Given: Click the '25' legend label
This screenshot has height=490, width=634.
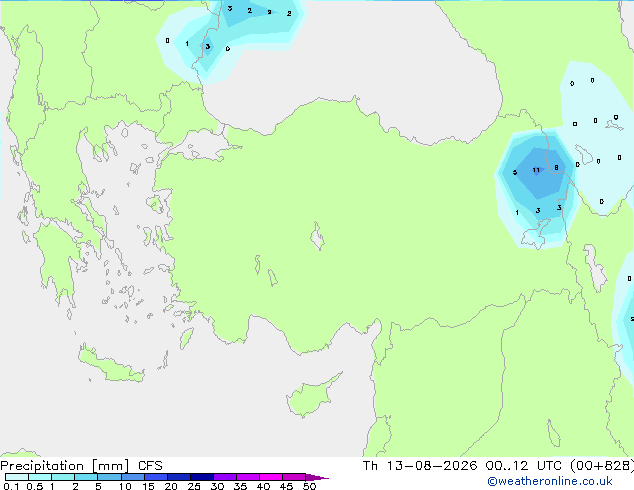Looking at the screenshot, I should pyautogui.click(x=194, y=486).
